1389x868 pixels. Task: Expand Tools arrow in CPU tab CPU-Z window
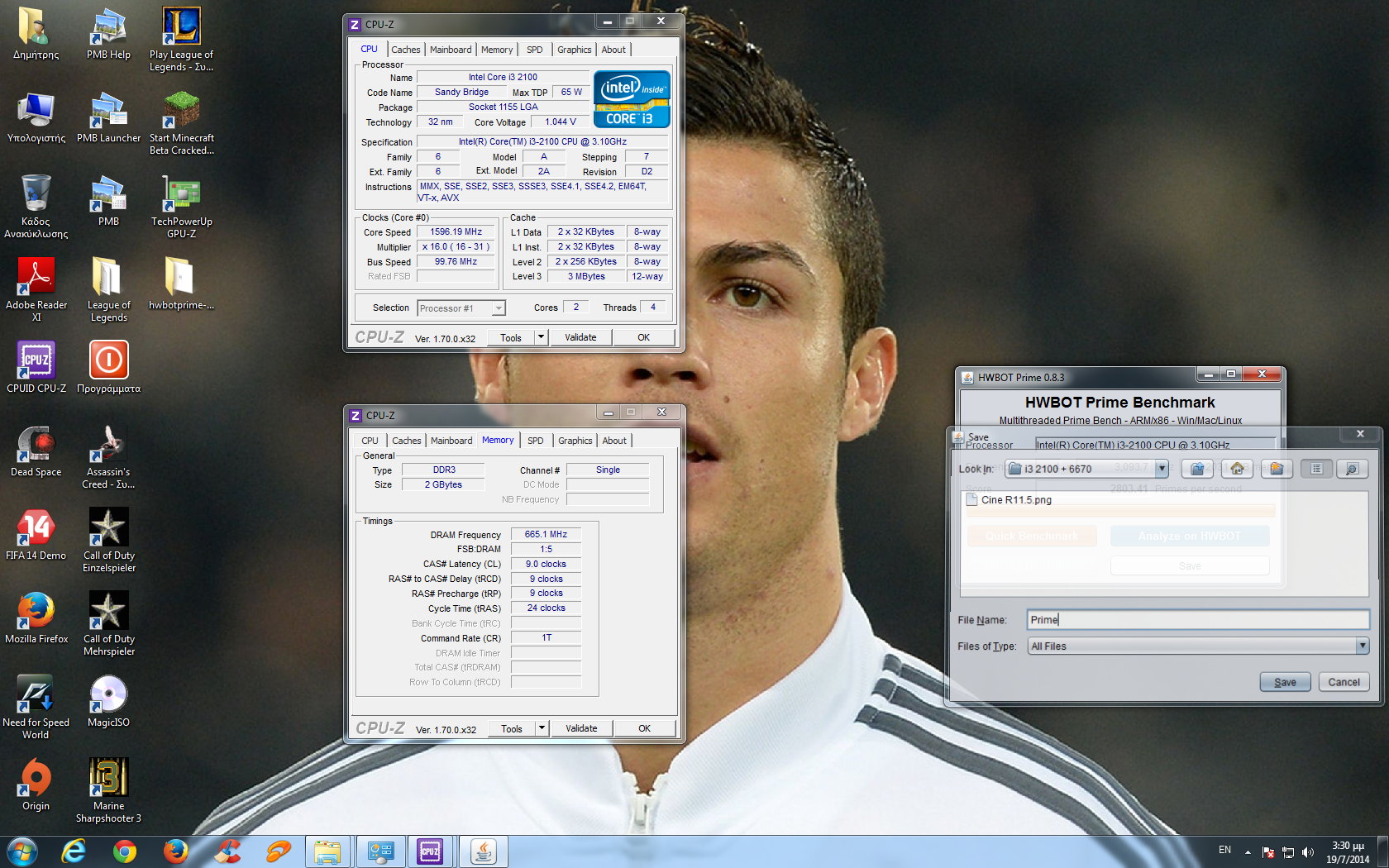(541, 337)
